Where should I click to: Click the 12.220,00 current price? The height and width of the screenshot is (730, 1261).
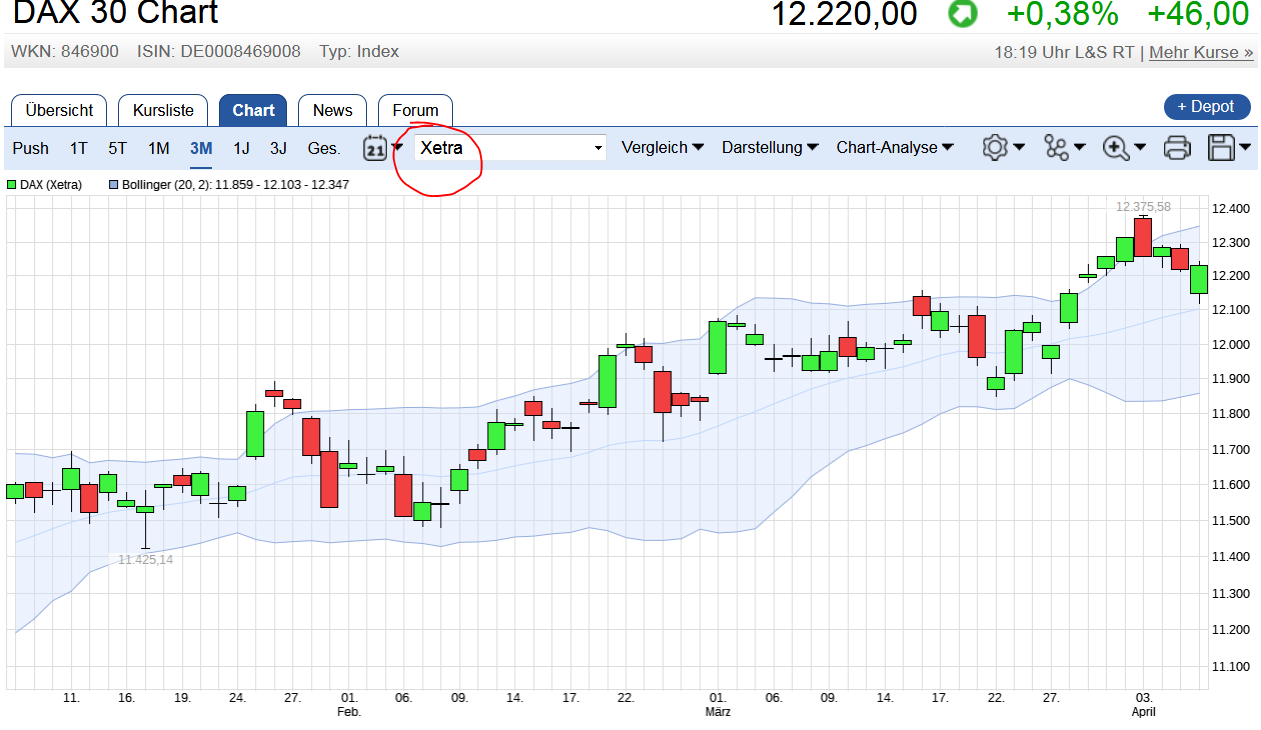845,14
